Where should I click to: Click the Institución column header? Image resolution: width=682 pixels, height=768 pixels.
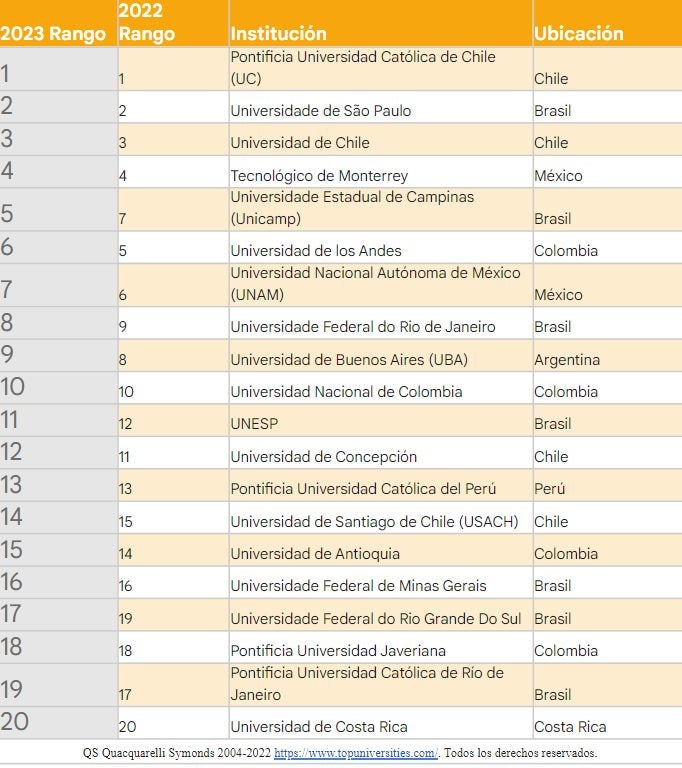pos(279,34)
